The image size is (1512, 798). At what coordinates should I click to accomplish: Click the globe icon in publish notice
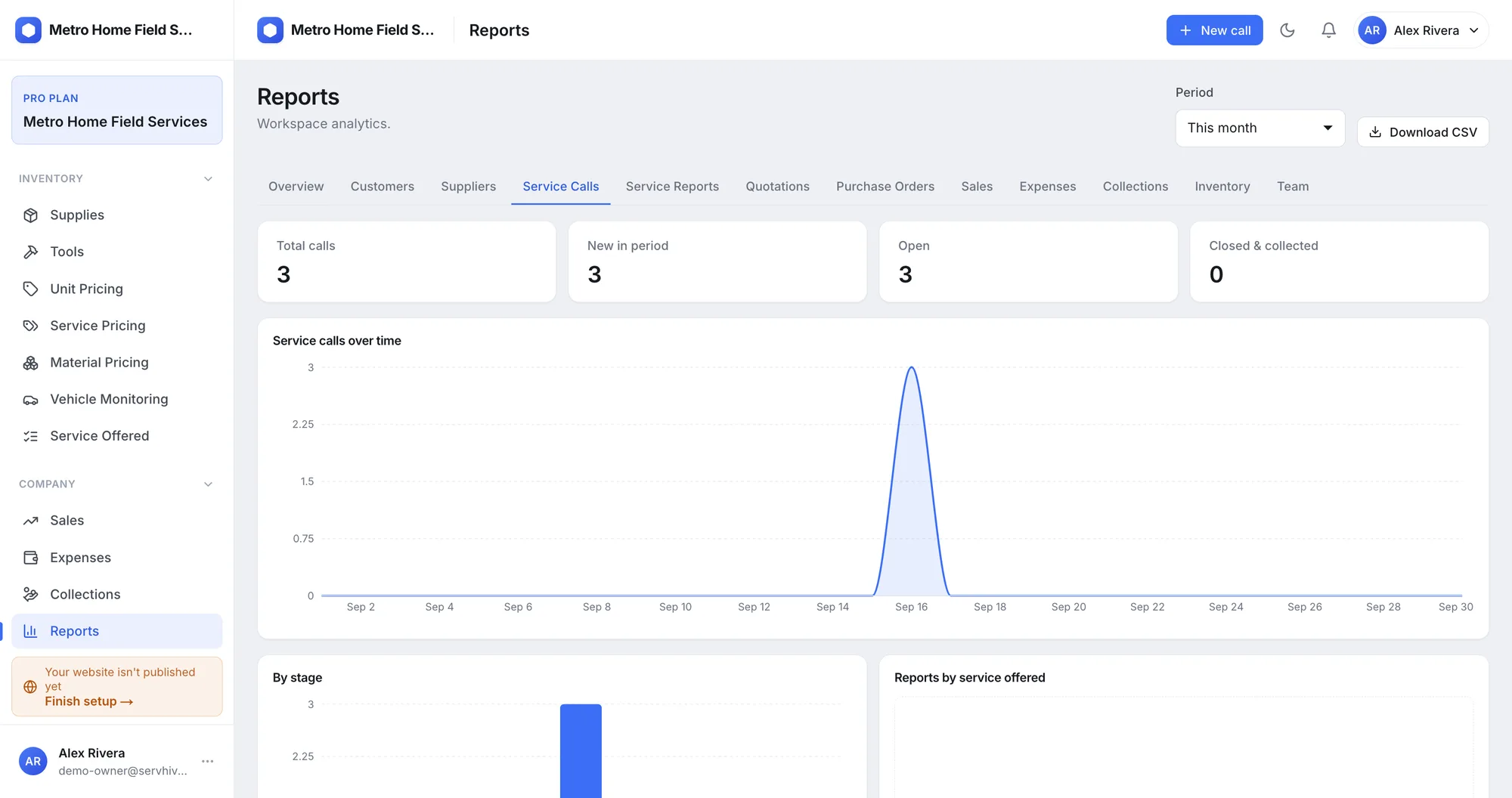point(30,687)
